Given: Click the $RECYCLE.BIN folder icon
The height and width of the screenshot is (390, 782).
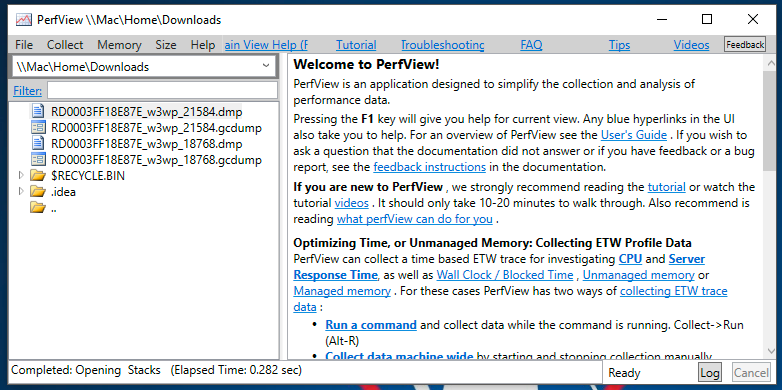Looking at the screenshot, I should 37,176.
